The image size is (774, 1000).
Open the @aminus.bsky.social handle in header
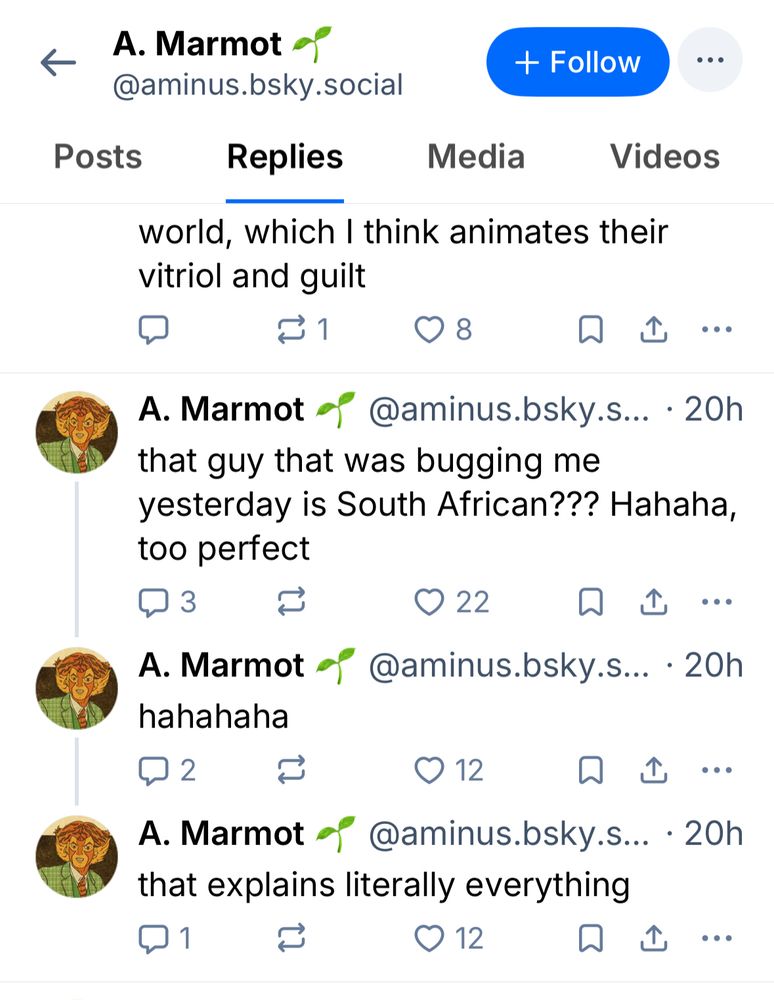[x=257, y=86]
